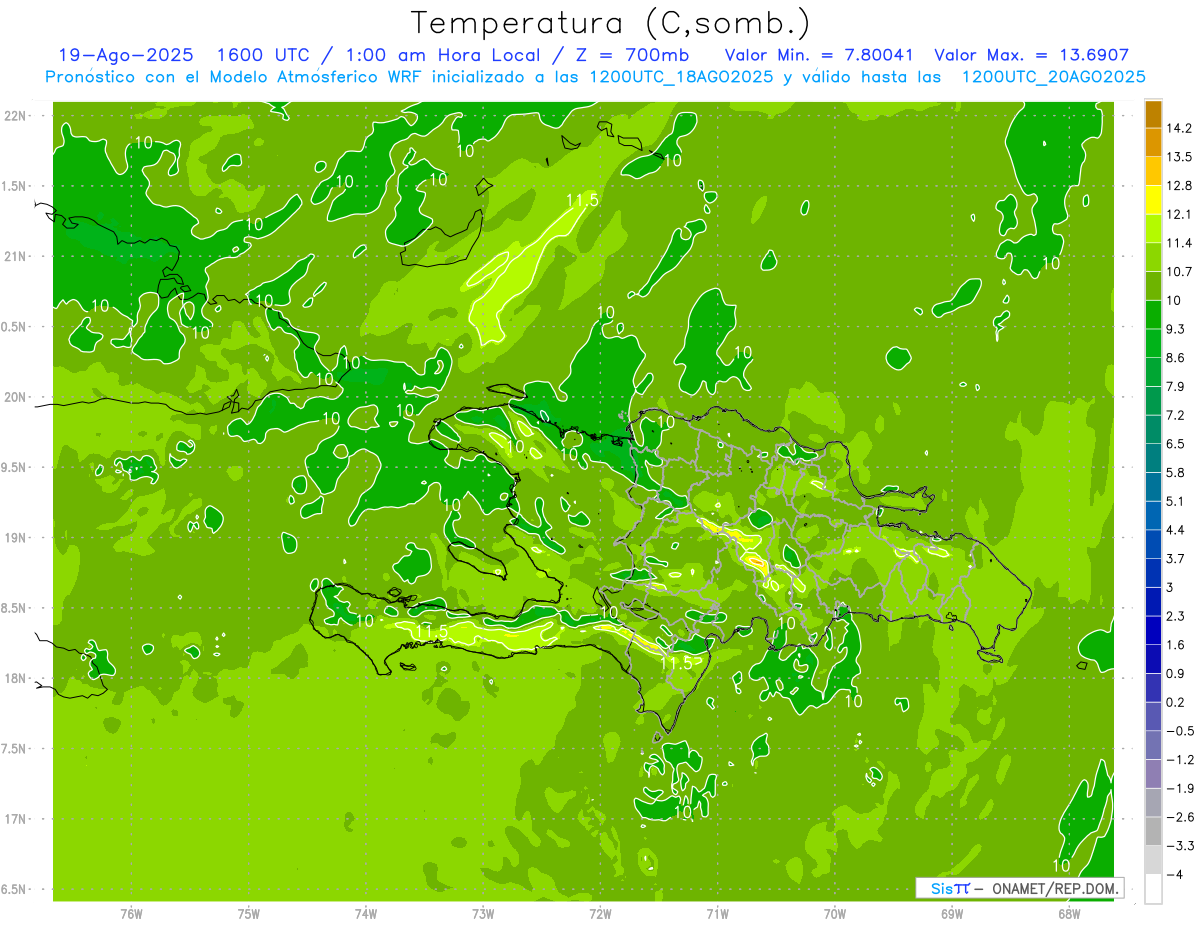Click the "74W" longitude axis label
The height and width of the screenshot is (927, 1200).
366,914
